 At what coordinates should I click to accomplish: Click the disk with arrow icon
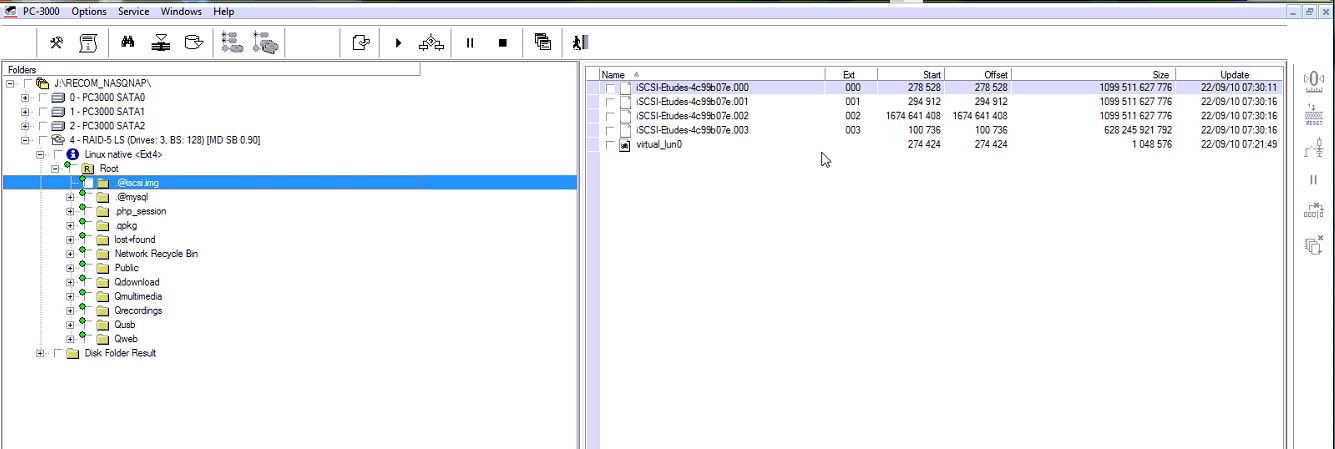pos(194,42)
